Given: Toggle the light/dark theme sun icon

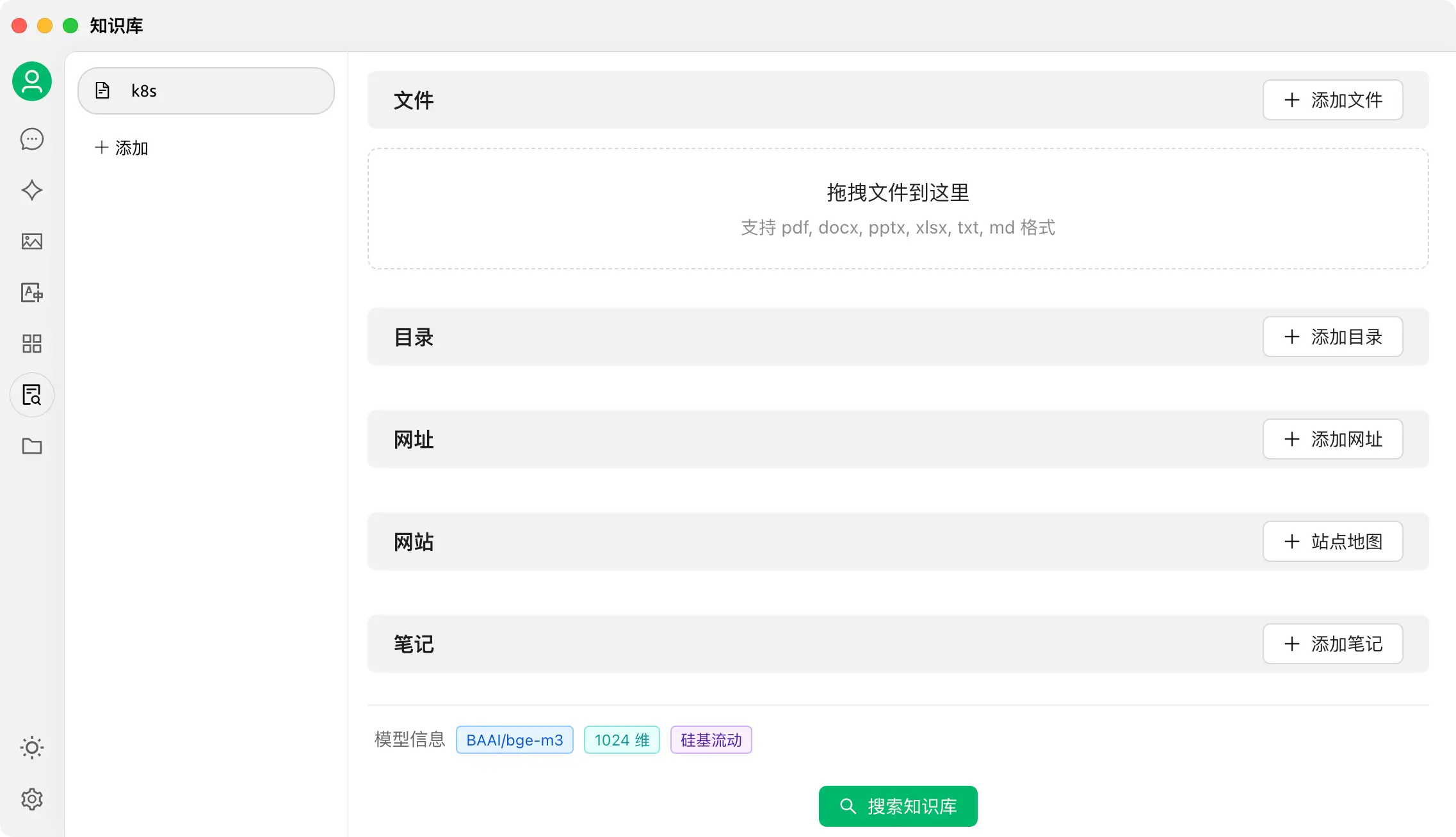Looking at the screenshot, I should point(32,747).
